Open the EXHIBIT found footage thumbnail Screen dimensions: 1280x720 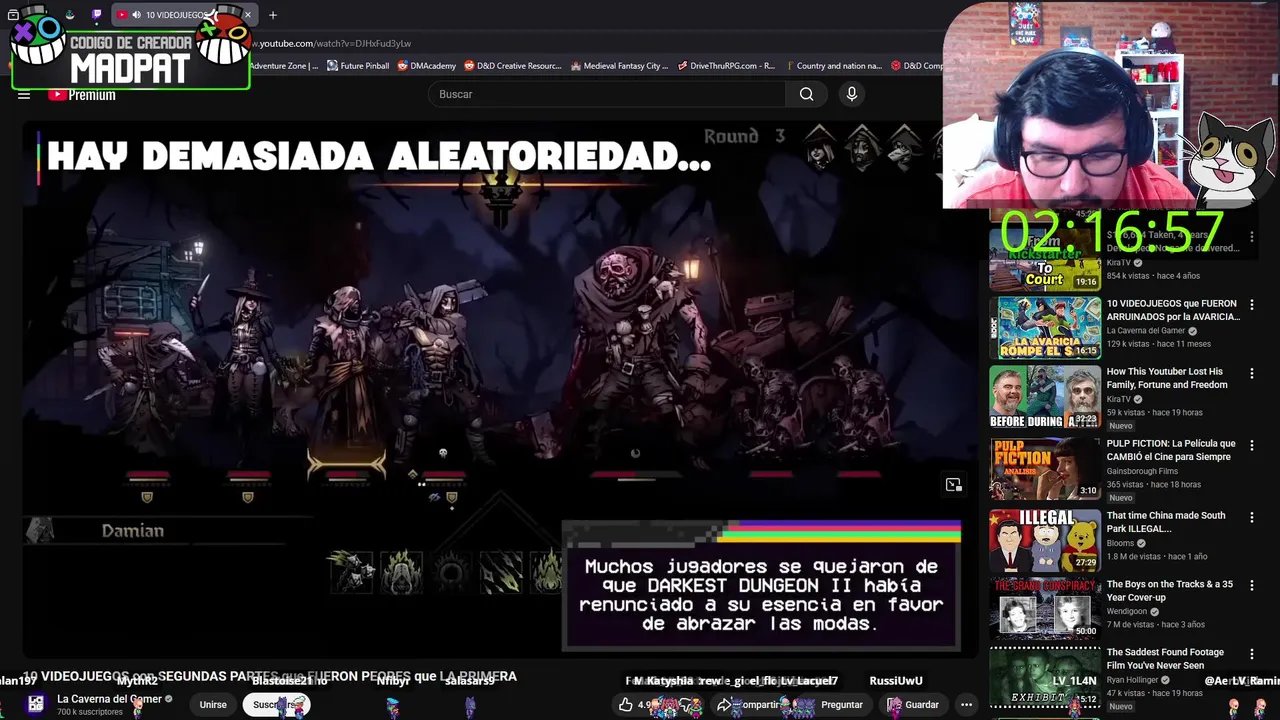pos(1045,677)
